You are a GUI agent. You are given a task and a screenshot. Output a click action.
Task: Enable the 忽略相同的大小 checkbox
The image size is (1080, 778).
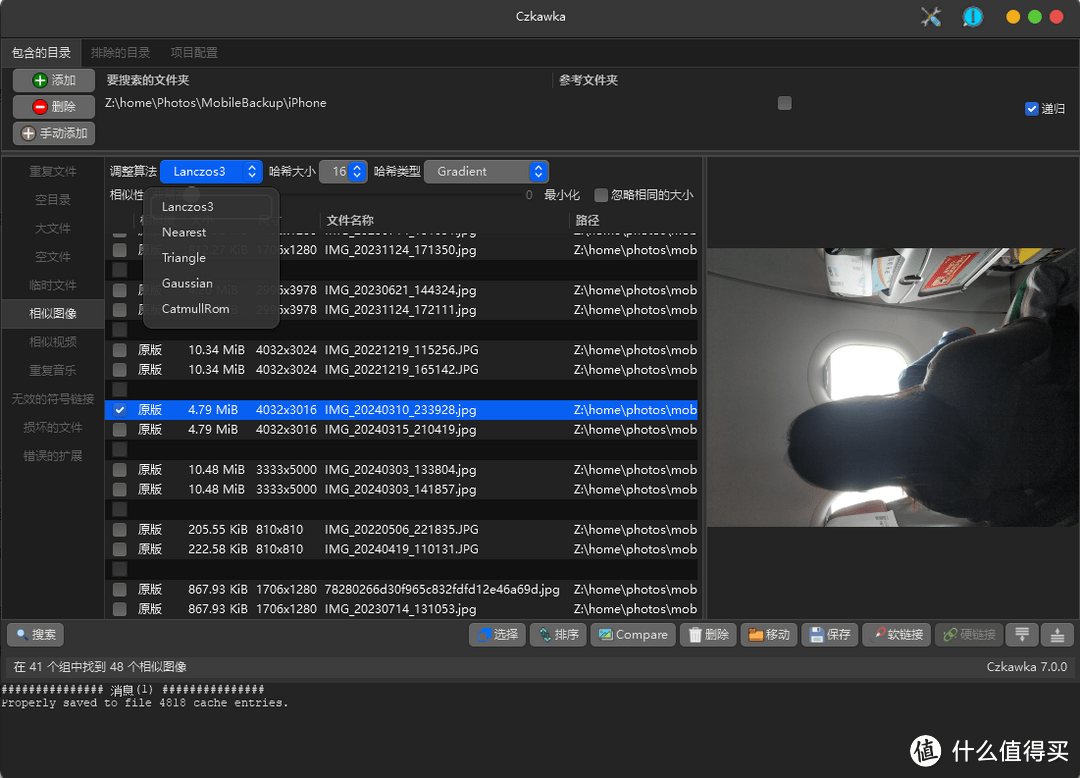click(601, 195)
